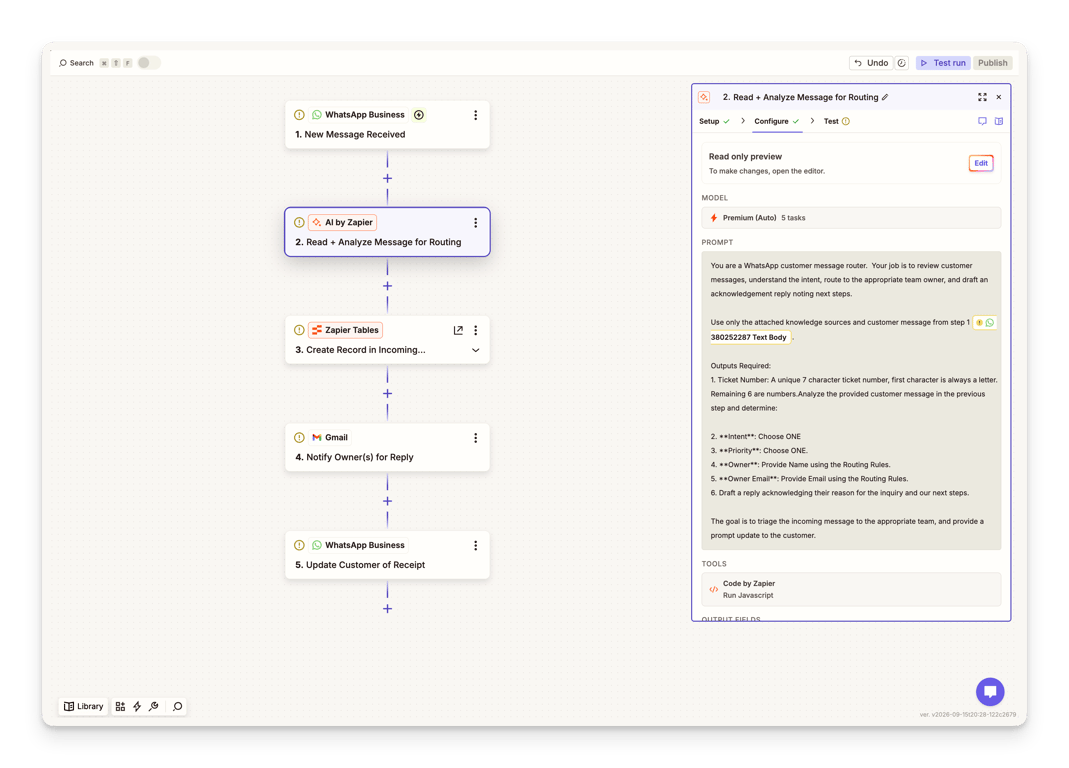Open the three-dot menu on the AI by Zapier step
This screenshot has width=1069, height=768.
point(475,223)
